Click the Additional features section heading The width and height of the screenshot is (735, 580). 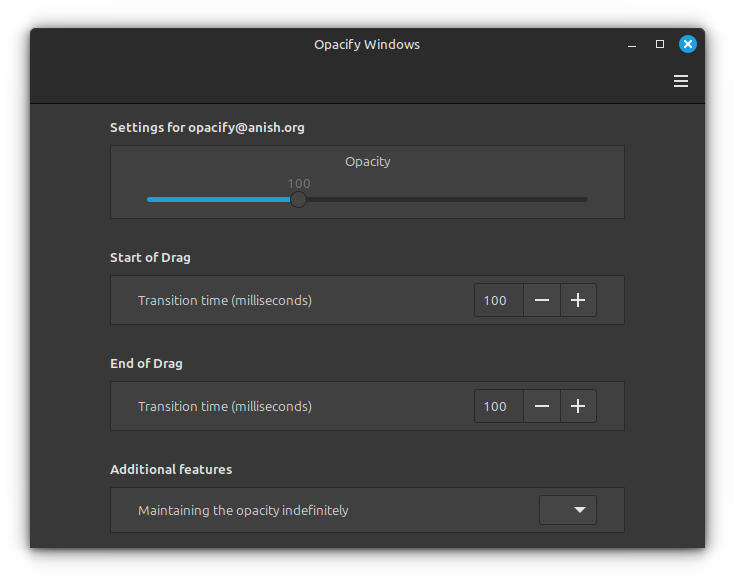171,469
